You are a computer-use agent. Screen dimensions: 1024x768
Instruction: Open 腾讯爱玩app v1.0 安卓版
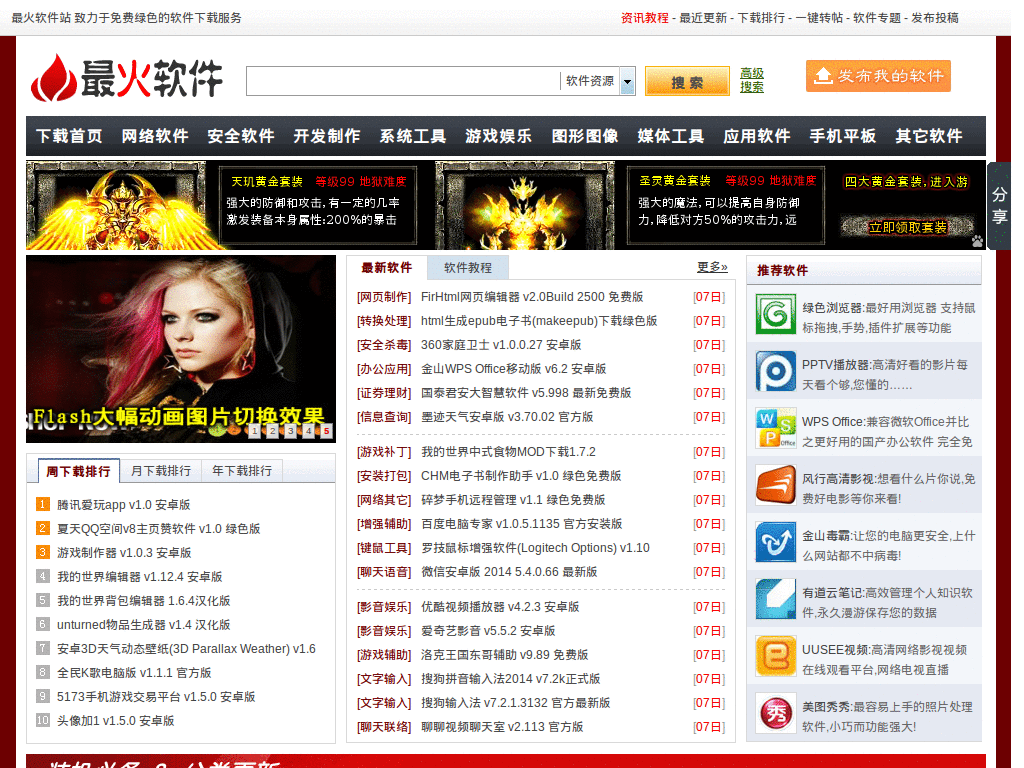[x=123, y=505]
